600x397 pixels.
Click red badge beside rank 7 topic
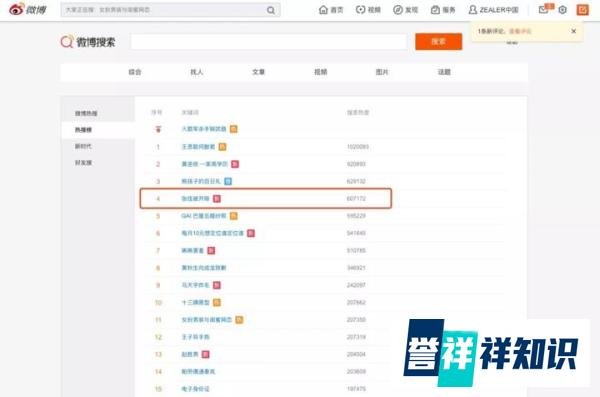click(x=211, y=250)
